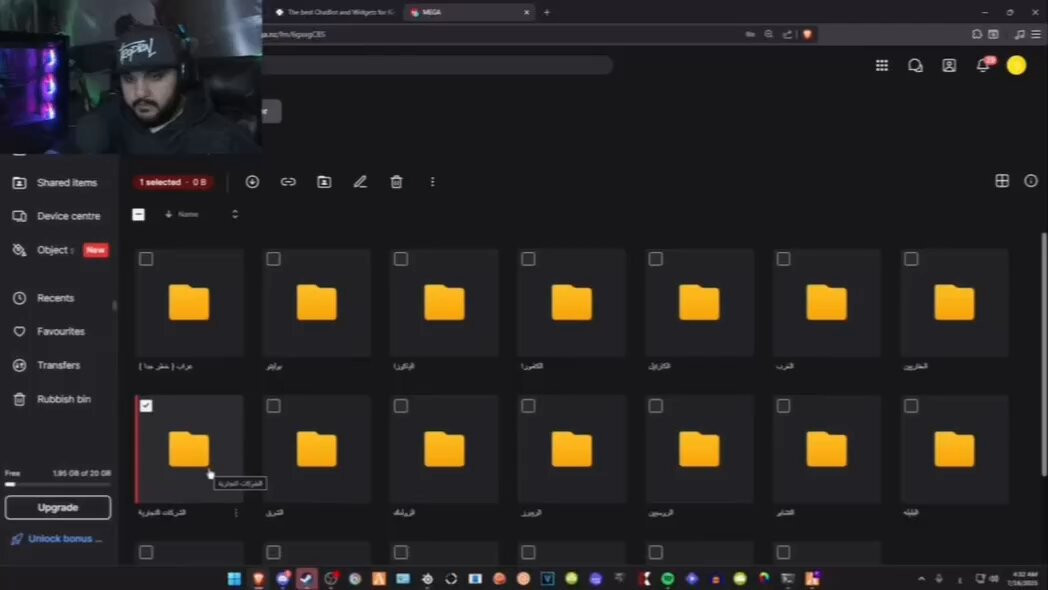The height and width of the screenshot is (590, 1048).
Task: Close the MEGA browser tab
Action: tap(527, 12)
